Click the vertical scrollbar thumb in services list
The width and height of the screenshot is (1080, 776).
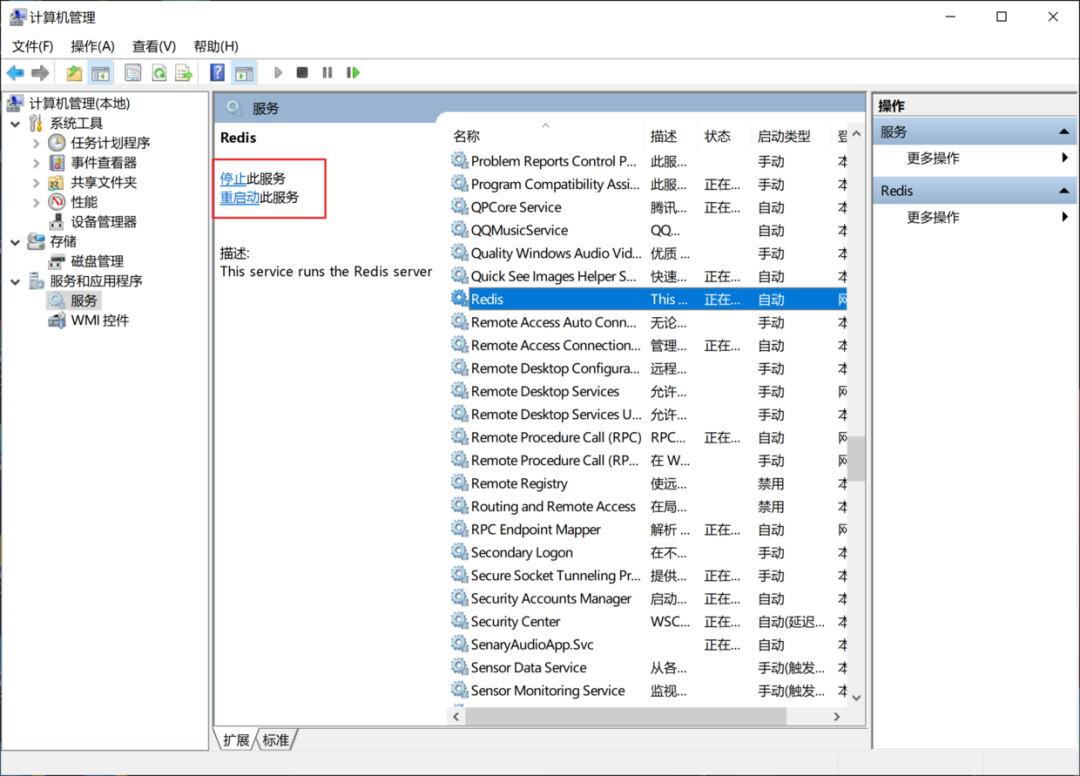(856, 459)
